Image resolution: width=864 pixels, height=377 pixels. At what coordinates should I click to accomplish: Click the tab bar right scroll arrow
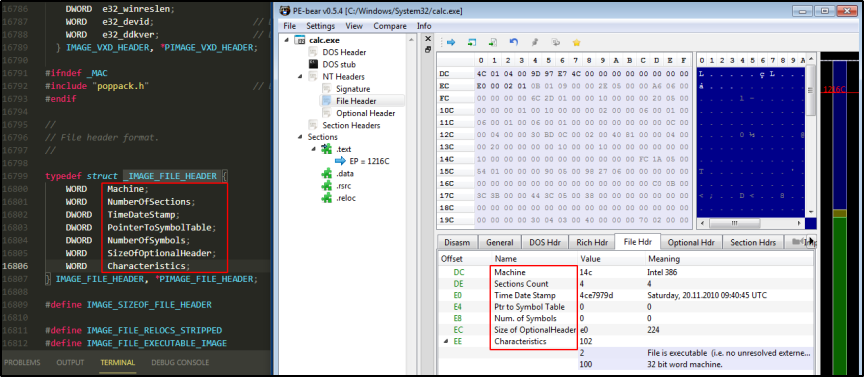tap(811, 241)
